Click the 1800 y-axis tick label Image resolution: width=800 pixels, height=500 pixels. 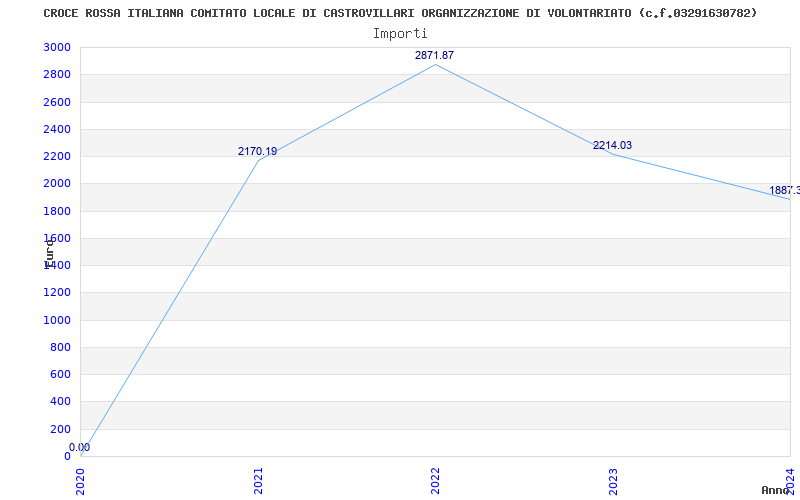pos(58,211)
